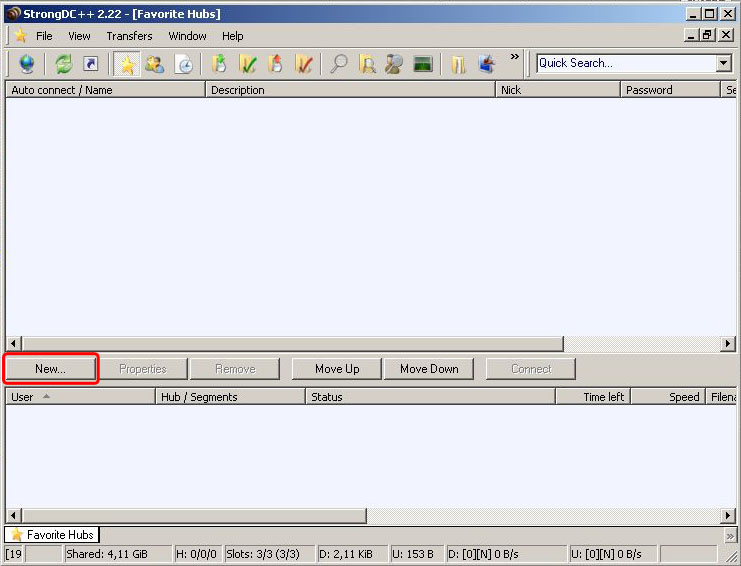Toggle the Favorite Hubs star toolbar icon
Viewport: 741px width, 566px height.
(x=127, y=64)
